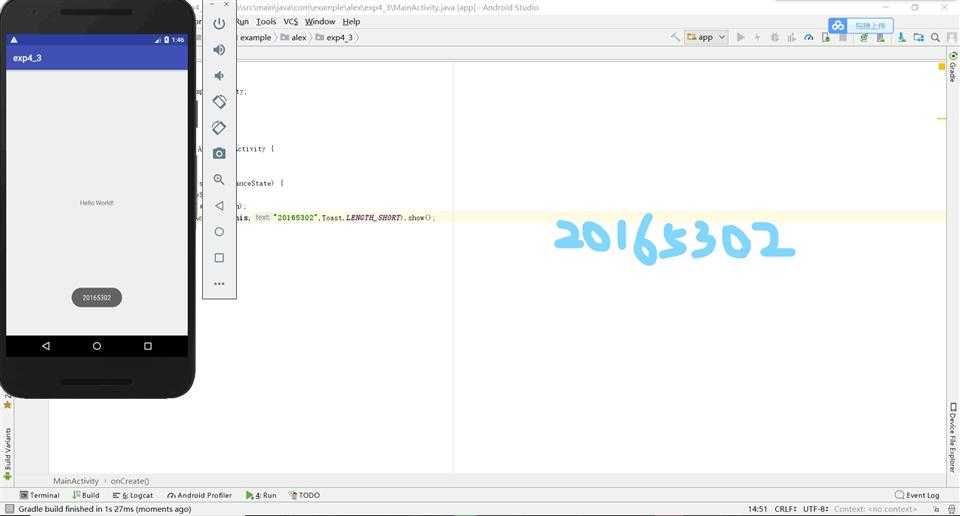Viewport: 960px width, 516px height.
Task: Click the 14:51 cursor position indicator
Action: (757, 509)
